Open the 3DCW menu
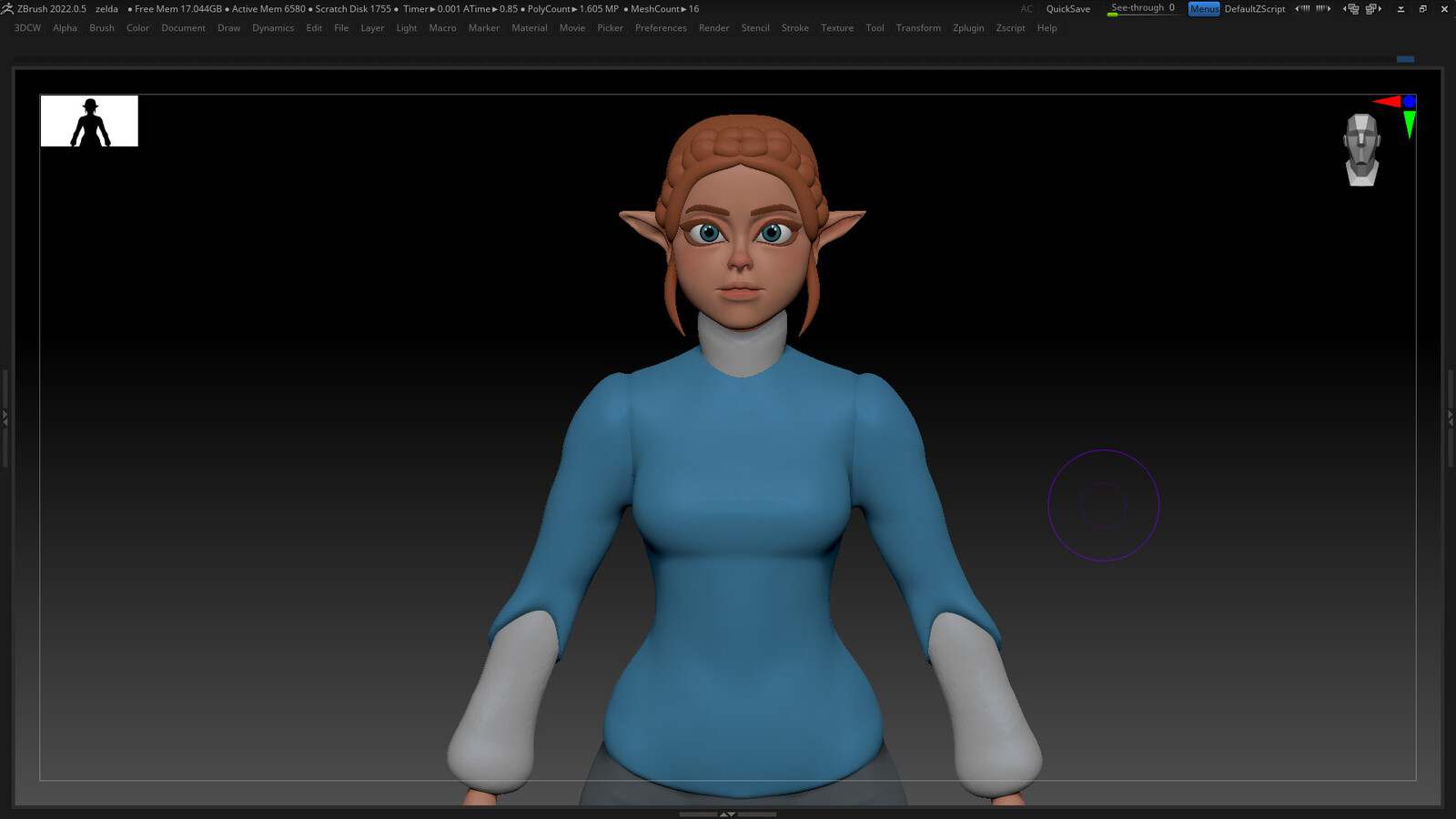1456x819 pixels. click(27, 28)
